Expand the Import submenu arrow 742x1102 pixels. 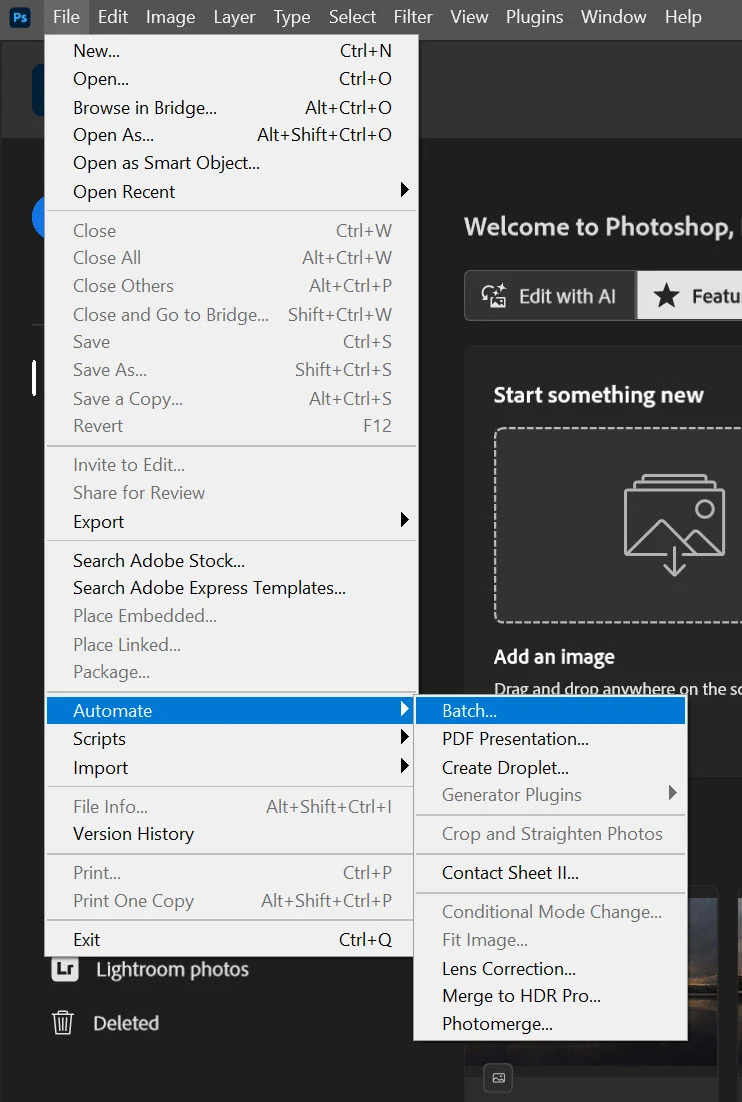(x=404, y=765)
